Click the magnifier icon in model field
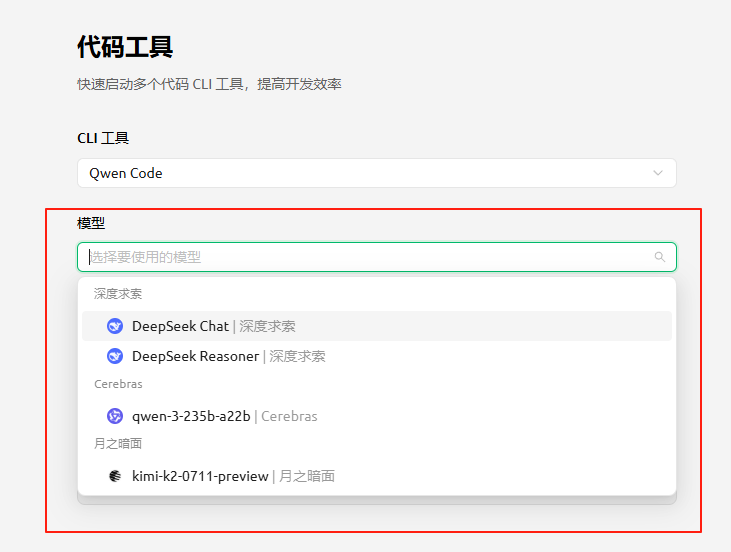Viewport: 731px width, 552px height. [x=660, y=257]
